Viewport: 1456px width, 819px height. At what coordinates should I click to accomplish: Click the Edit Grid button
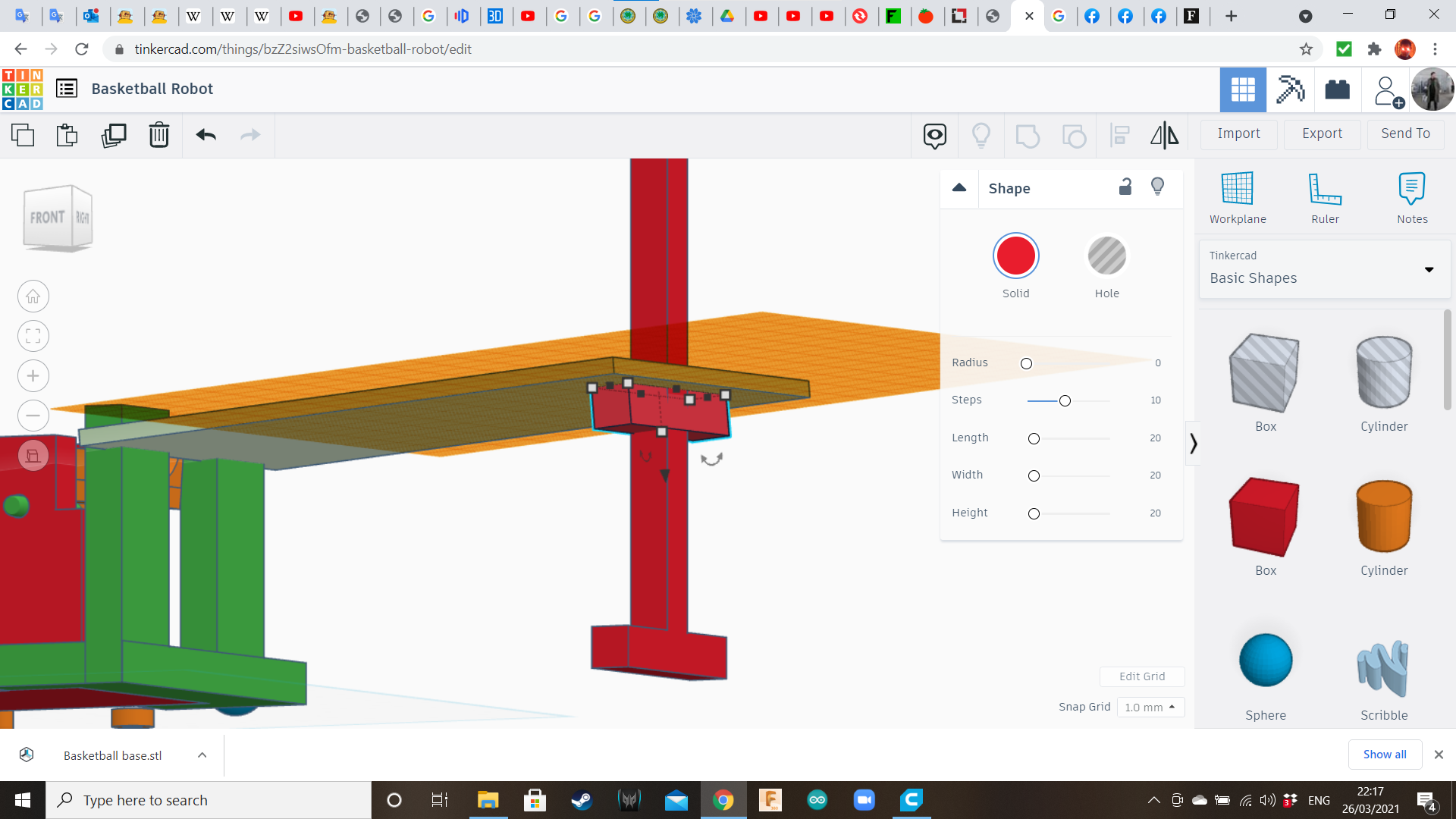[1141, 676]
